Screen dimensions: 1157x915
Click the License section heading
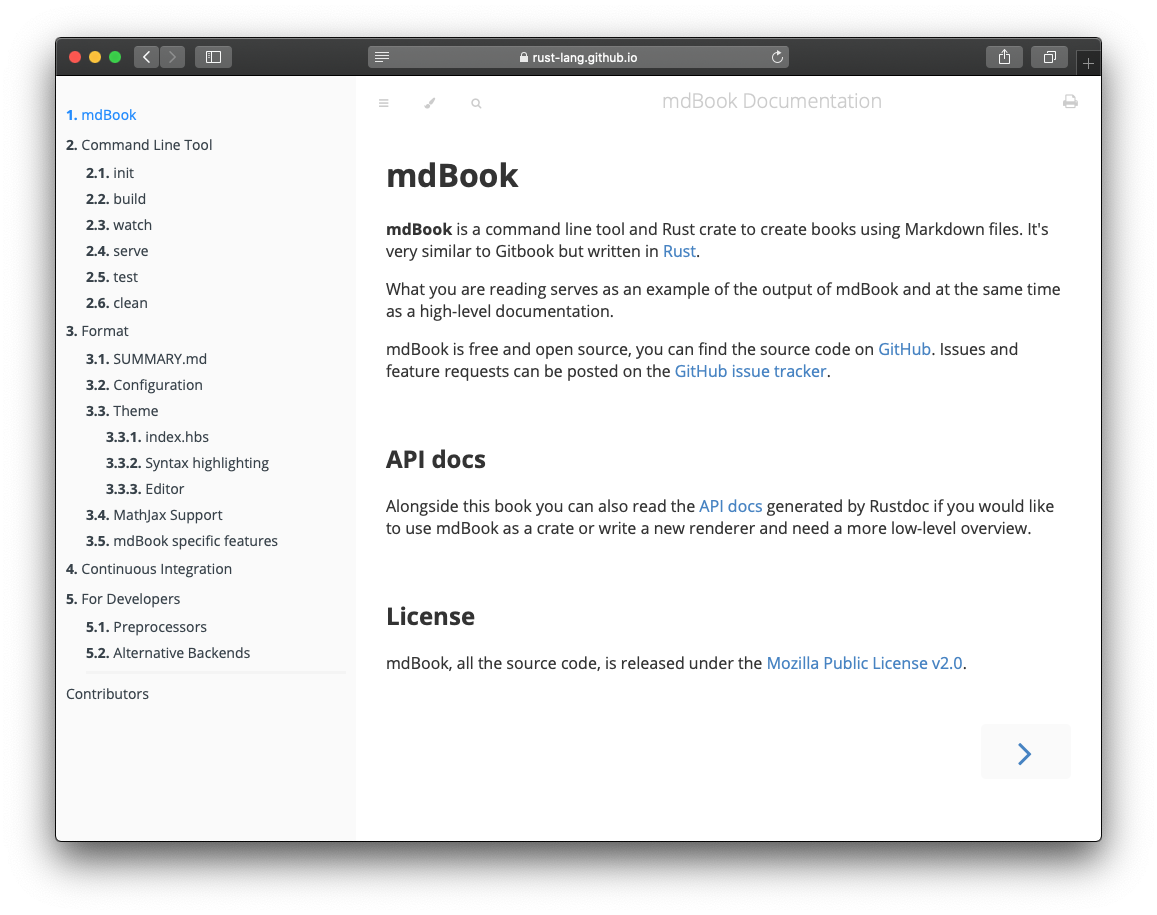pos(430,616)
